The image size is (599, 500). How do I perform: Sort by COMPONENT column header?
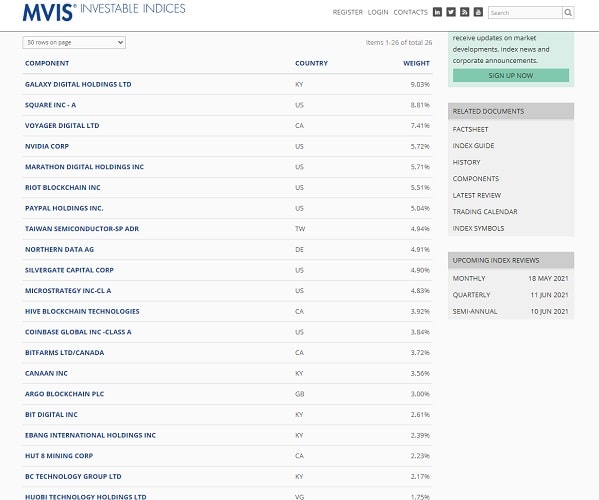click(47, 63)
